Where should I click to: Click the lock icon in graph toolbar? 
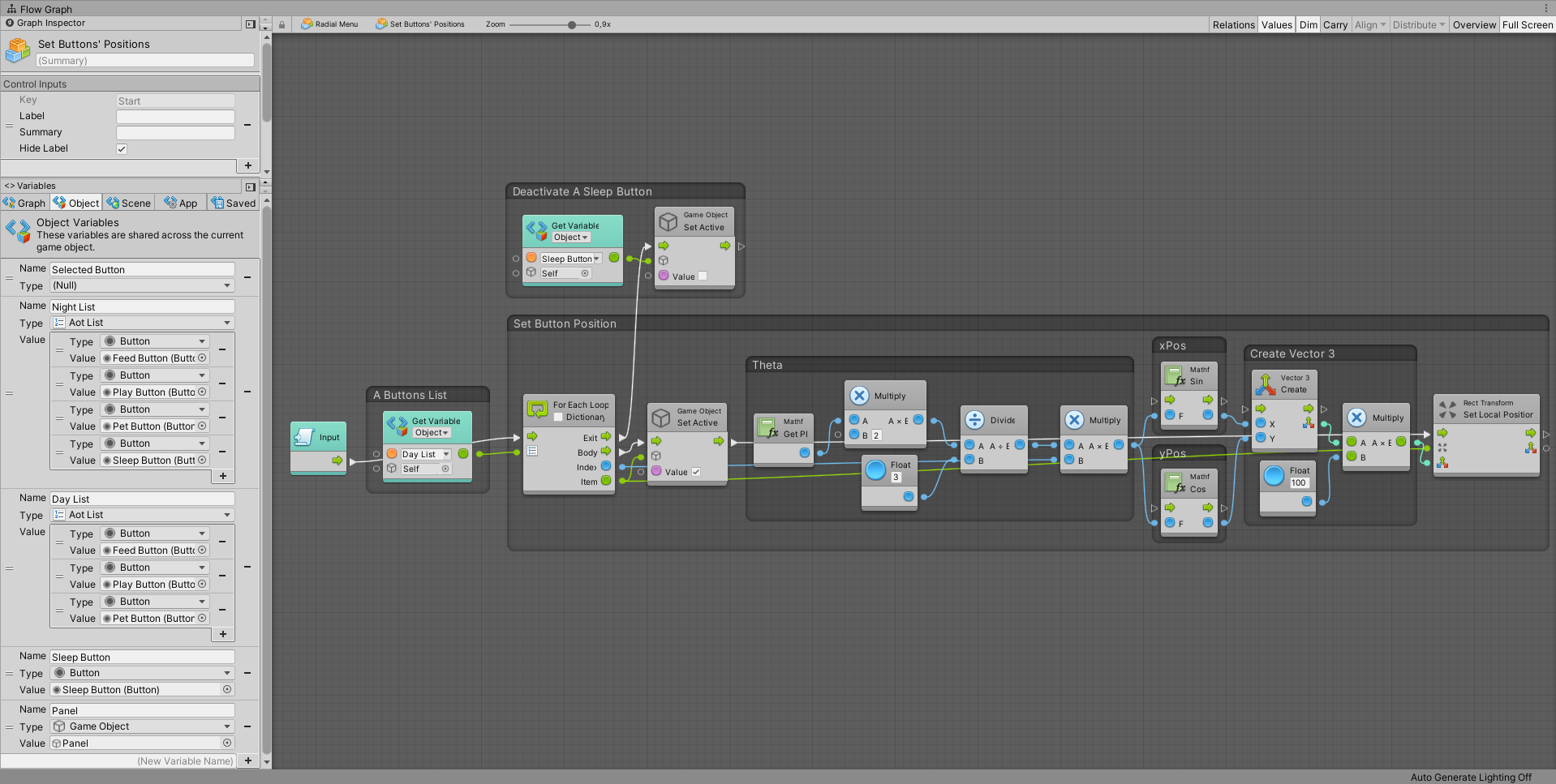(x=282, y=24)
